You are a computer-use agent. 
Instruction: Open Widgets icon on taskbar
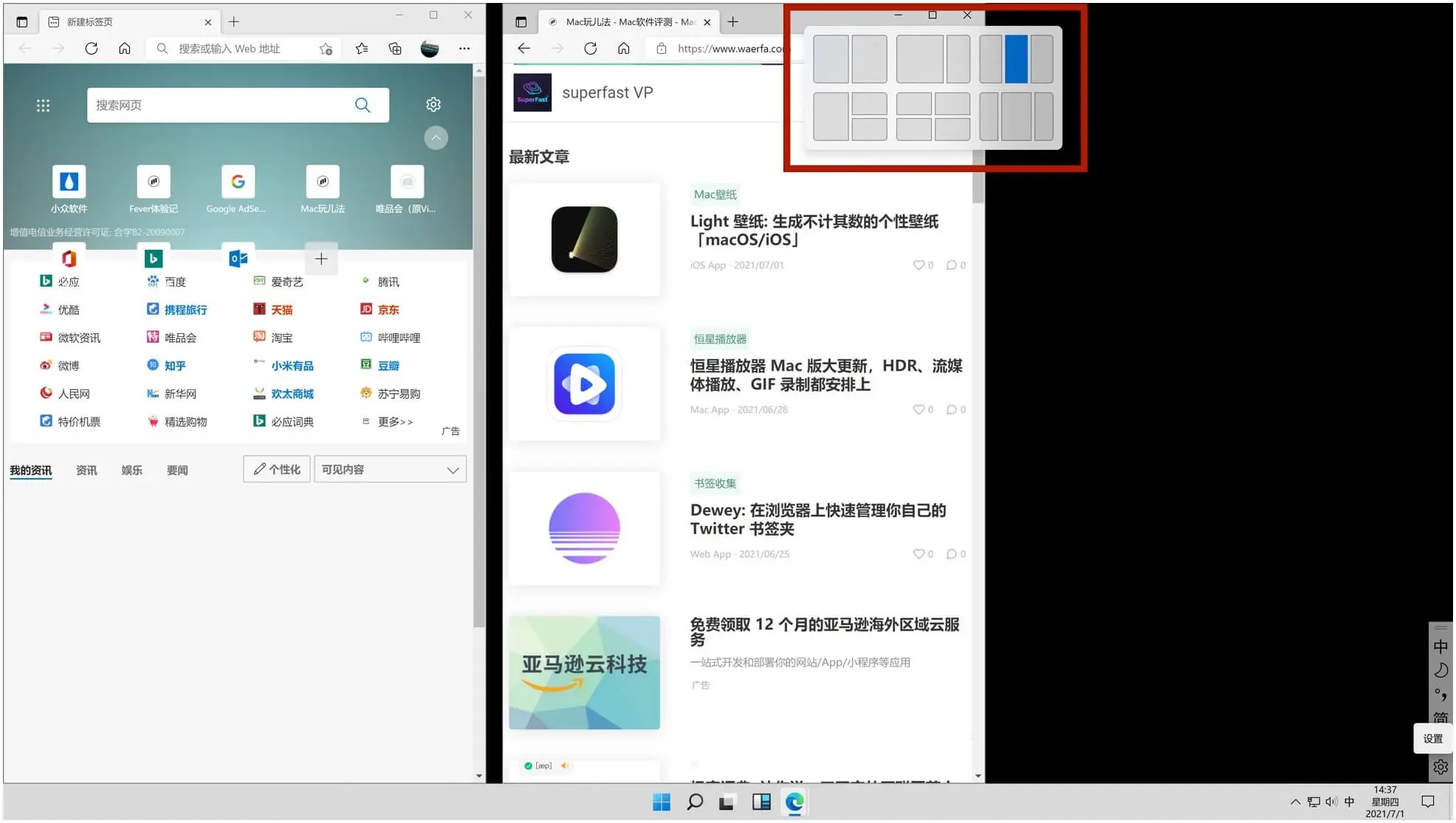point(761,802)
